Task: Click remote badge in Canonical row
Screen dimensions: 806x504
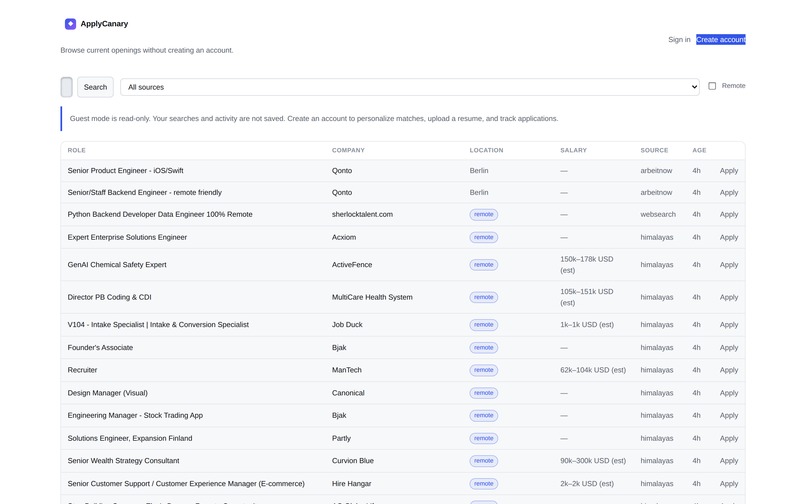Action: 483,393
